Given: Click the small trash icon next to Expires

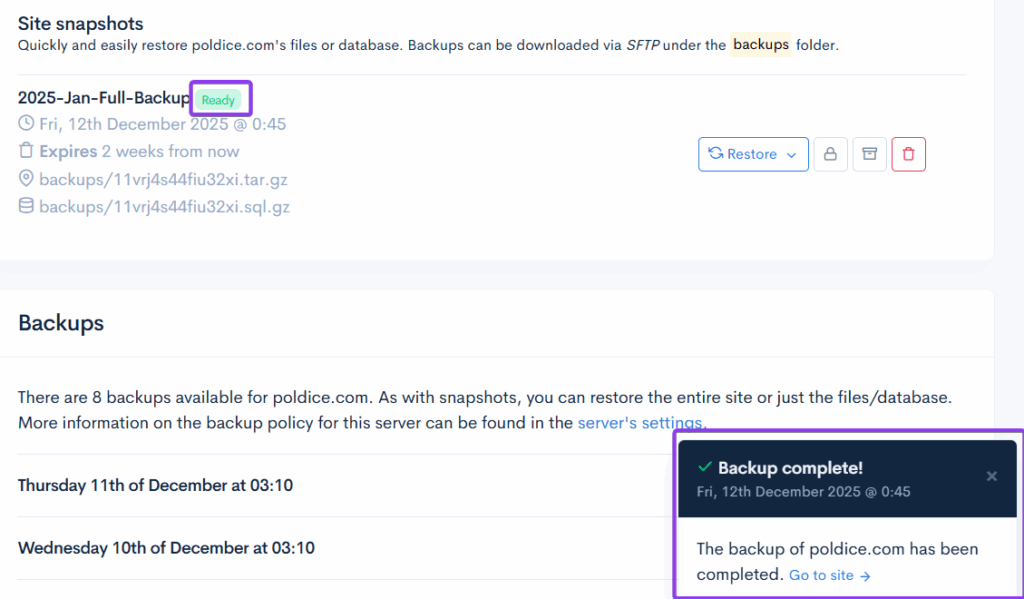Looking at the screenshot, I should [x=26, y=152].
